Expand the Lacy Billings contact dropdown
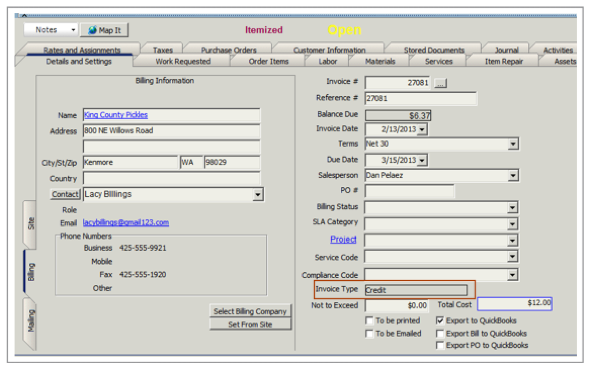The width and height of the screenshot is (590, 370). point(258,195)
